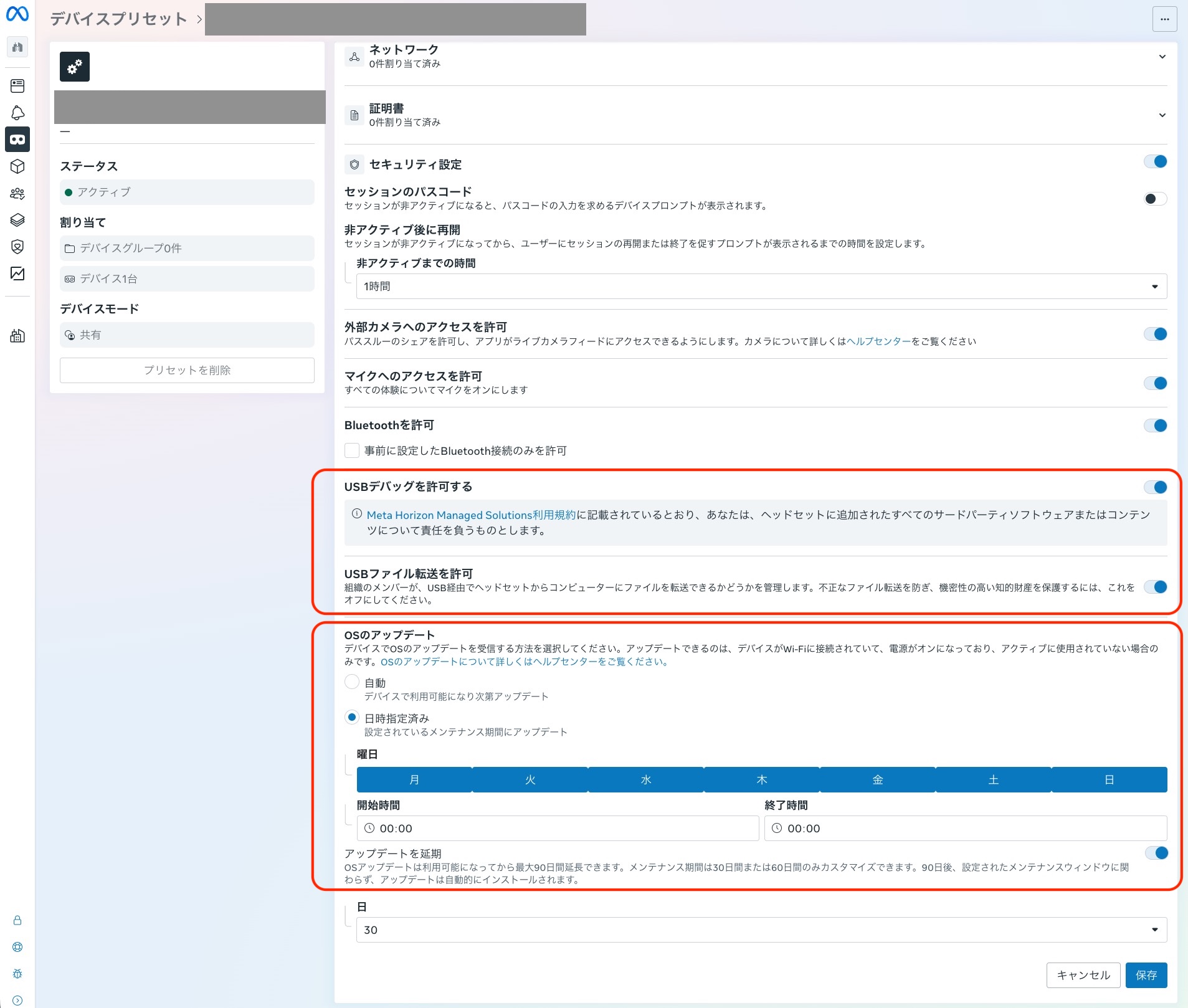Select the 自動 update radio option
The width and height of the screenshot is (1188, 1008).
point(352,682)
